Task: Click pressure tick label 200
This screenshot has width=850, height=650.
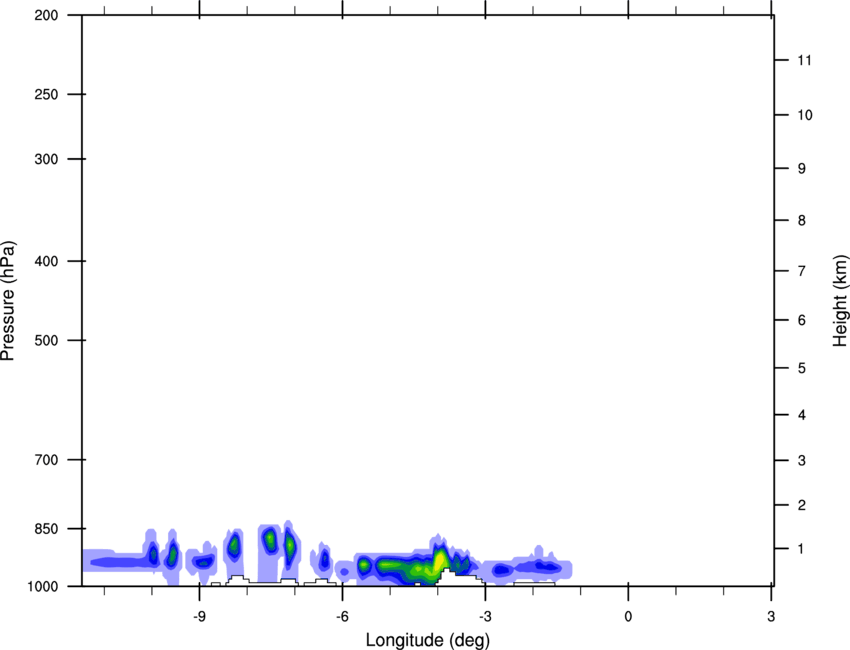Action: [x=46, y=15]
